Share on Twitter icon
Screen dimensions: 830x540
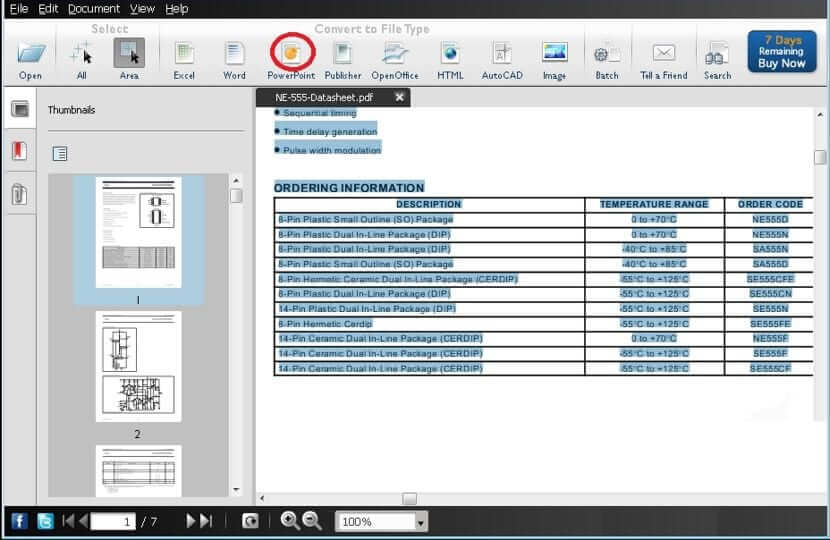coord(46,521)
